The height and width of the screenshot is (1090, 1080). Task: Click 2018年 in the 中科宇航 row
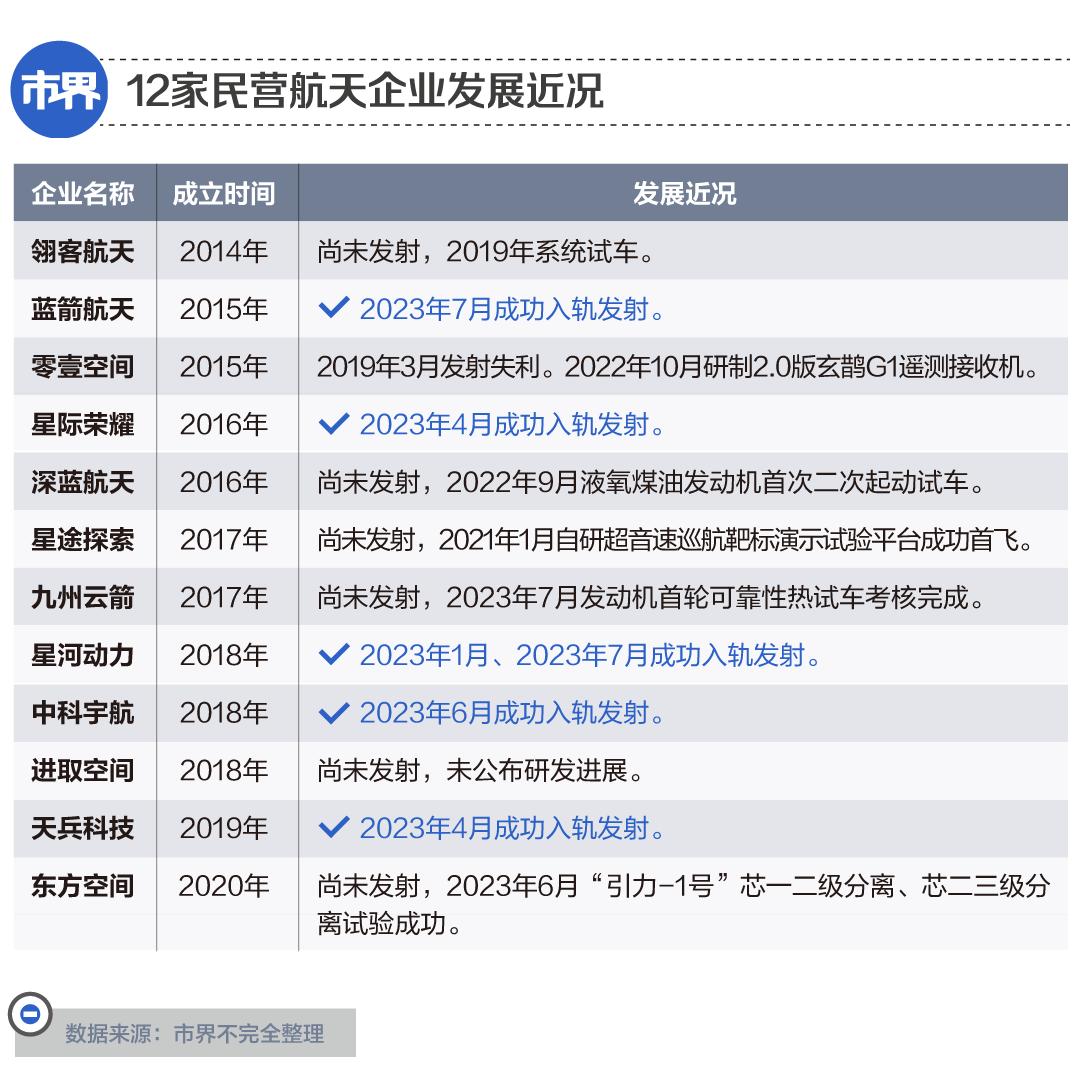point(224,713)
